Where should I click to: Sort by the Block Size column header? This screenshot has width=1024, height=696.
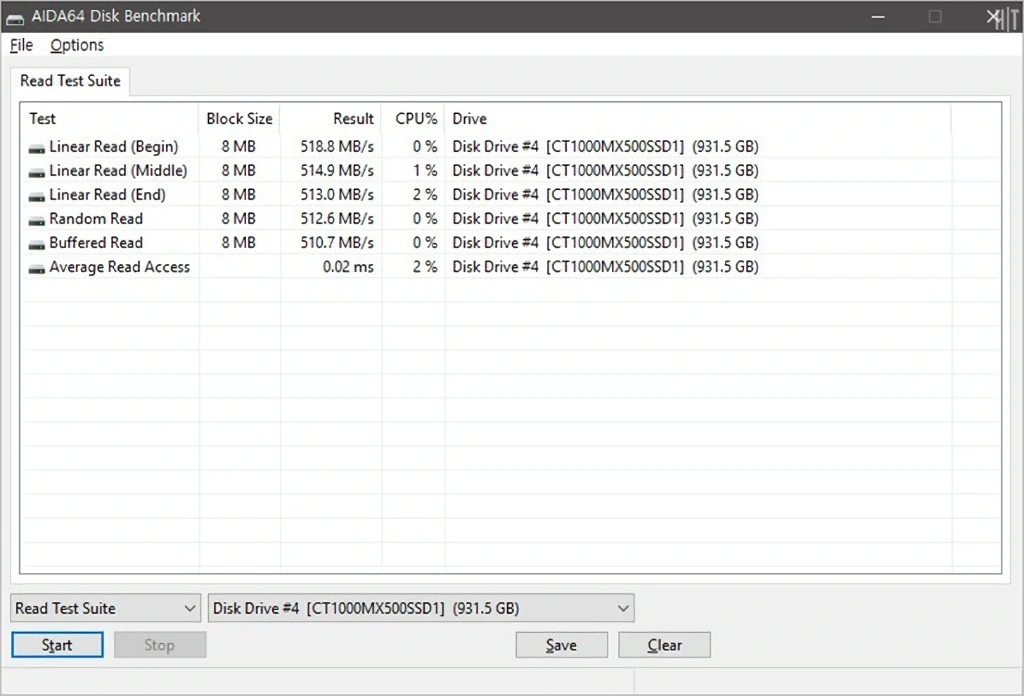(x=239, y=119)
